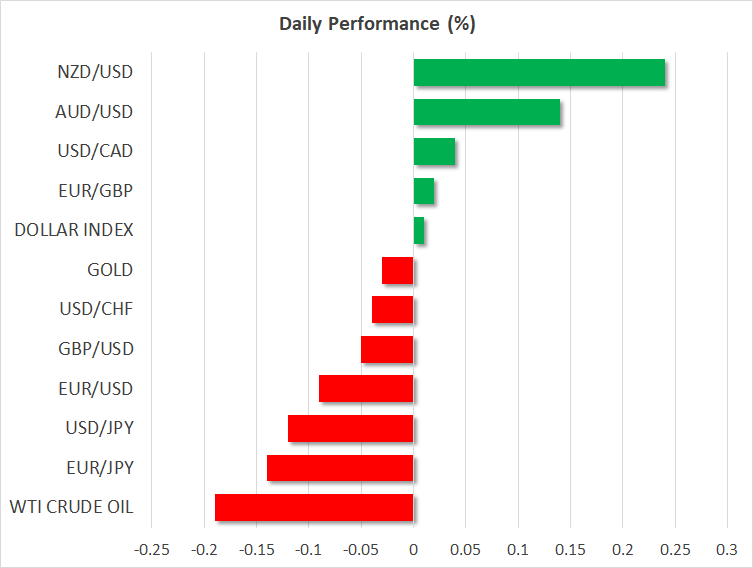This screenshot has width=753, height=568.
Task: Click the red WTI Crude Oil bar
Action: click(314, 508)
